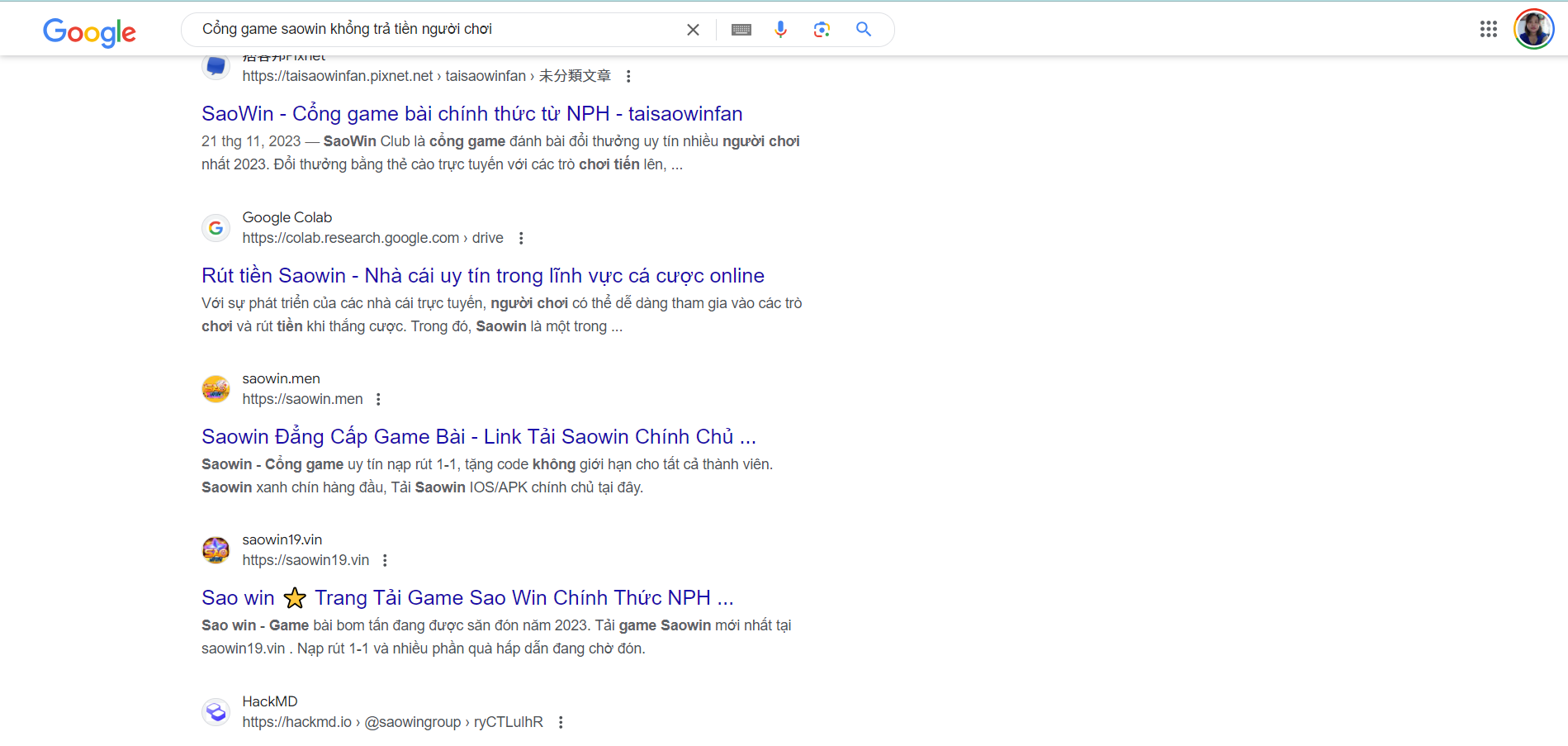1568x746 pixels.
Task: Open more options for colab.research.google.com result
Action: [x=521, y=238]
